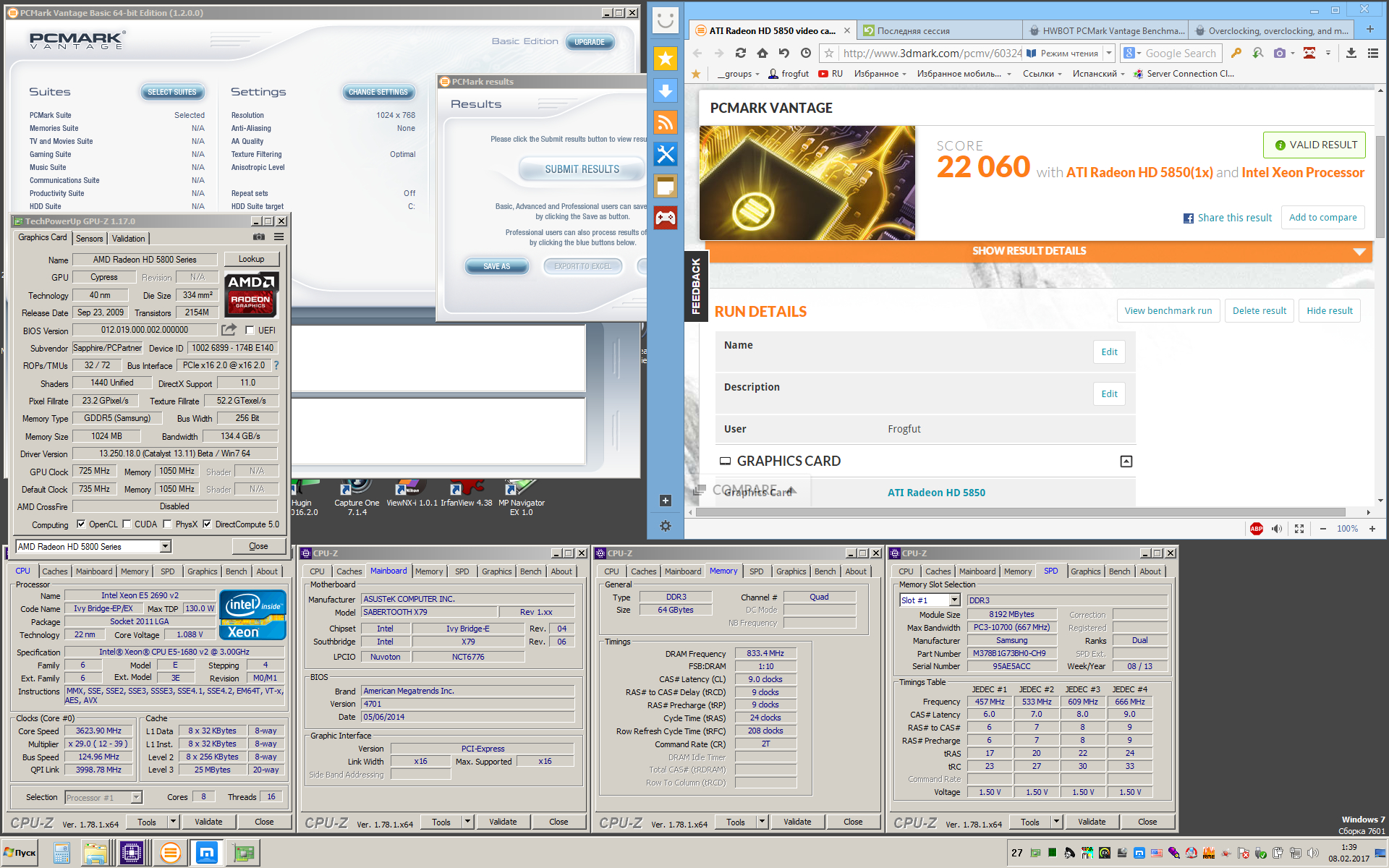Toggle browser mute speaker icon
The height and width of the screenshot is (868, 1389).
[x=1277, y=529]
